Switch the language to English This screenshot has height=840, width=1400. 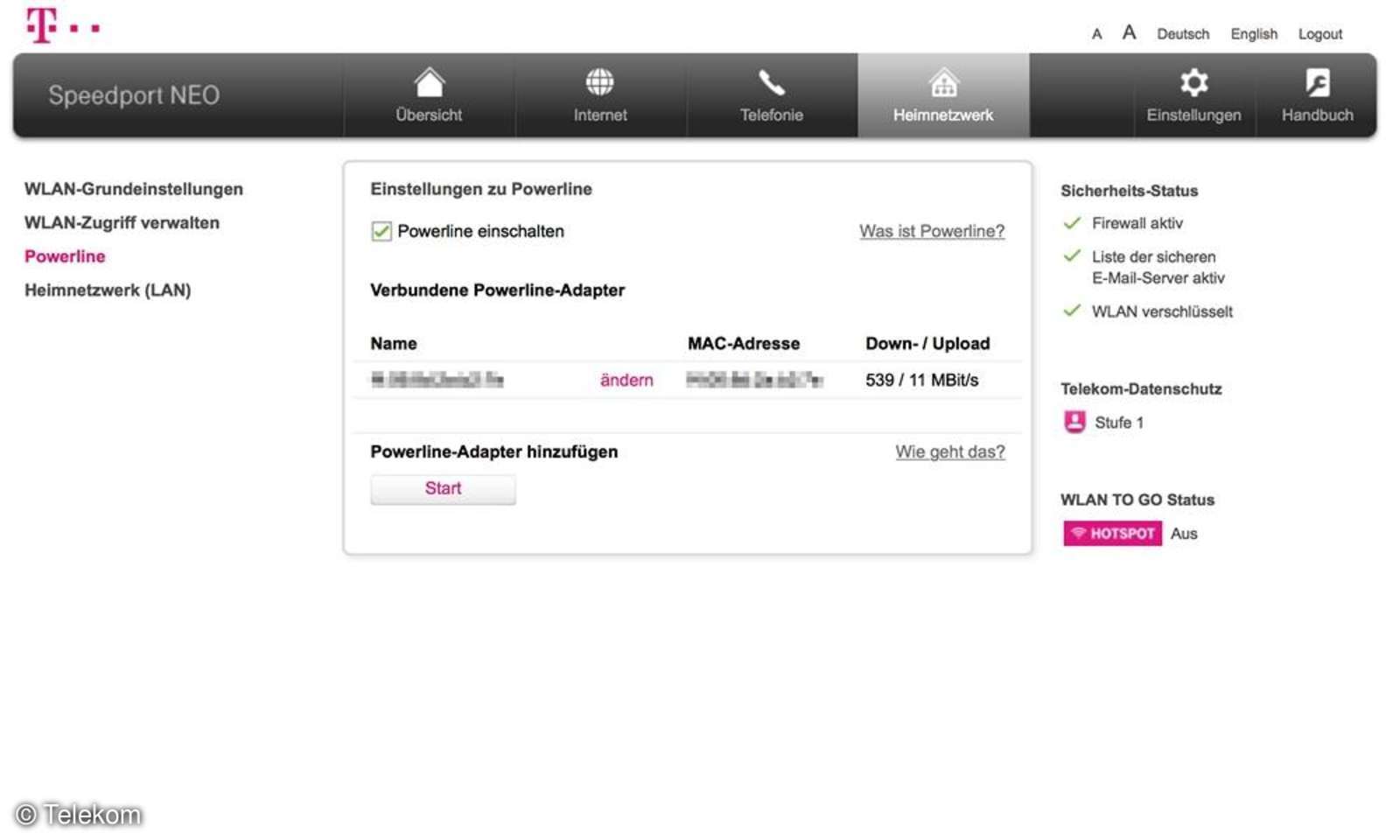[1253, 34]
